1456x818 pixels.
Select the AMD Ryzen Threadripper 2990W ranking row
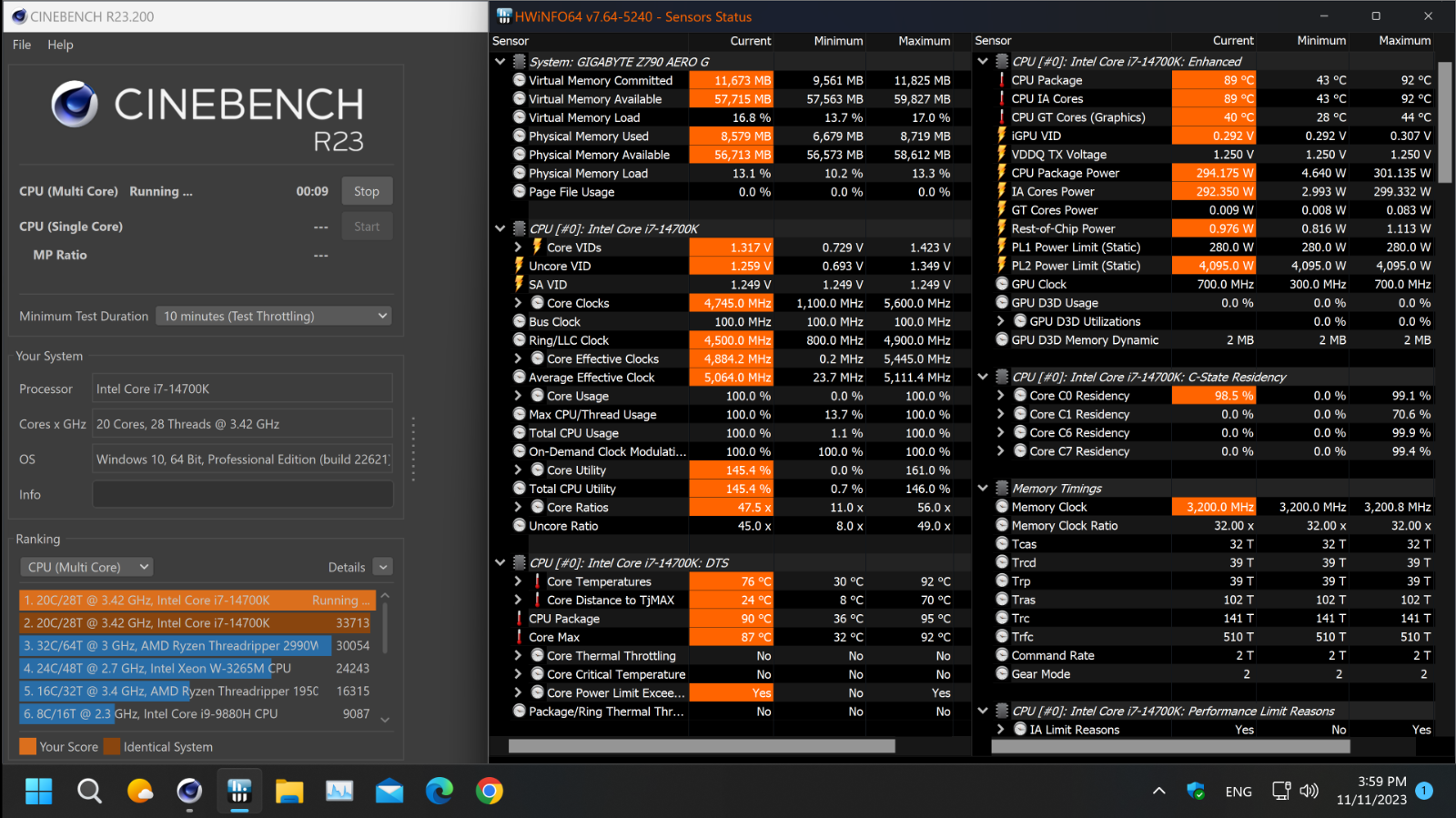[197, 645]
